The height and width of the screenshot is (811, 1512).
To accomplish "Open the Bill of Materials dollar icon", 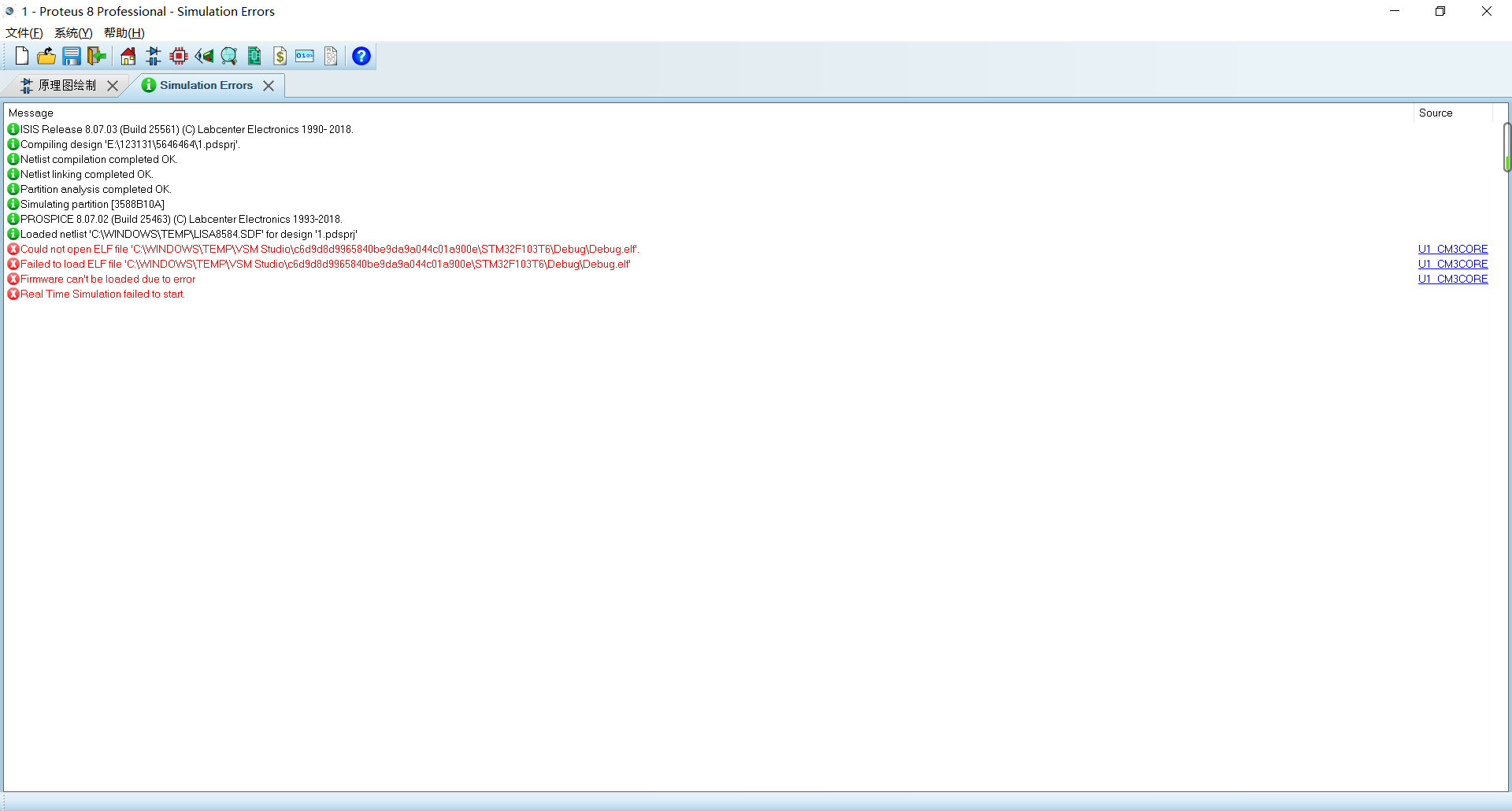I will pyautogui.click(x=280, y=56).
